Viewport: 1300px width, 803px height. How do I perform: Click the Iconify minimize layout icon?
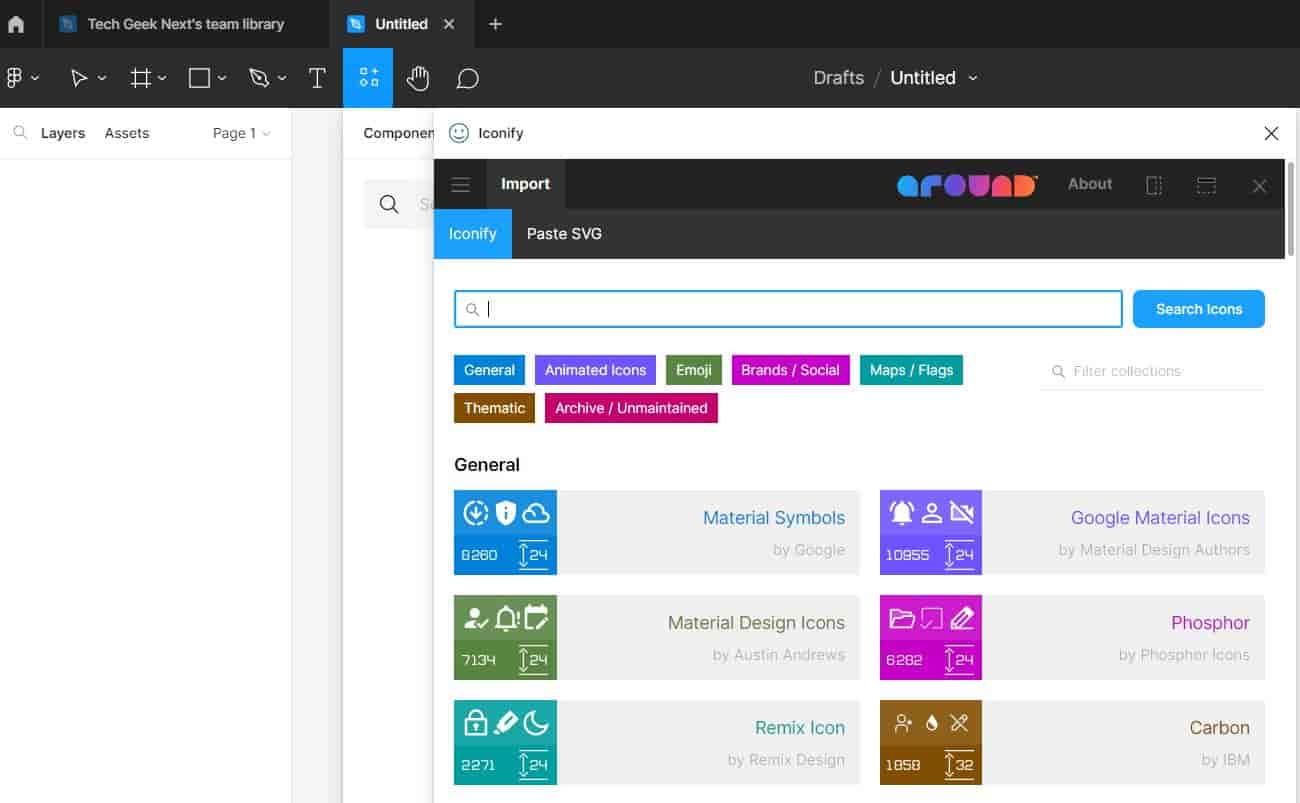(x=1207, y=185)
